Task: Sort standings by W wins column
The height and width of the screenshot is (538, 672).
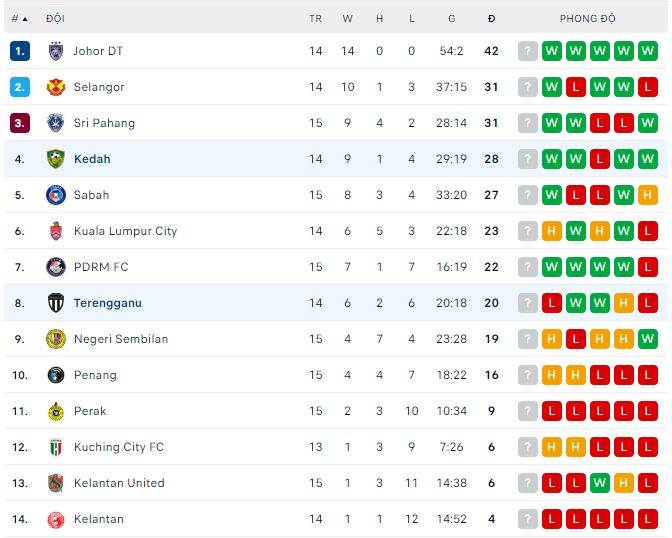Action: coord(348,18)
